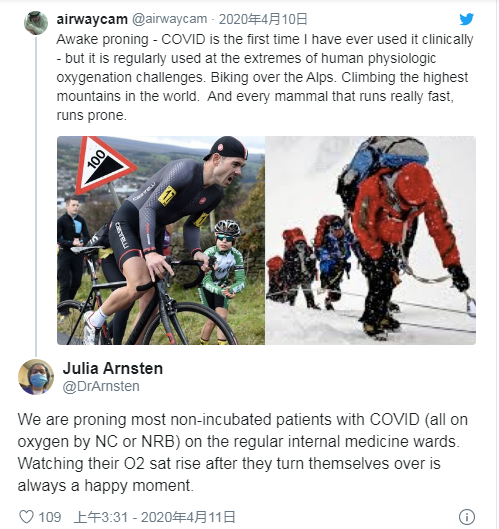
Task: Click the Twitter bird logo icon
Action: click(x=466, y=19)
